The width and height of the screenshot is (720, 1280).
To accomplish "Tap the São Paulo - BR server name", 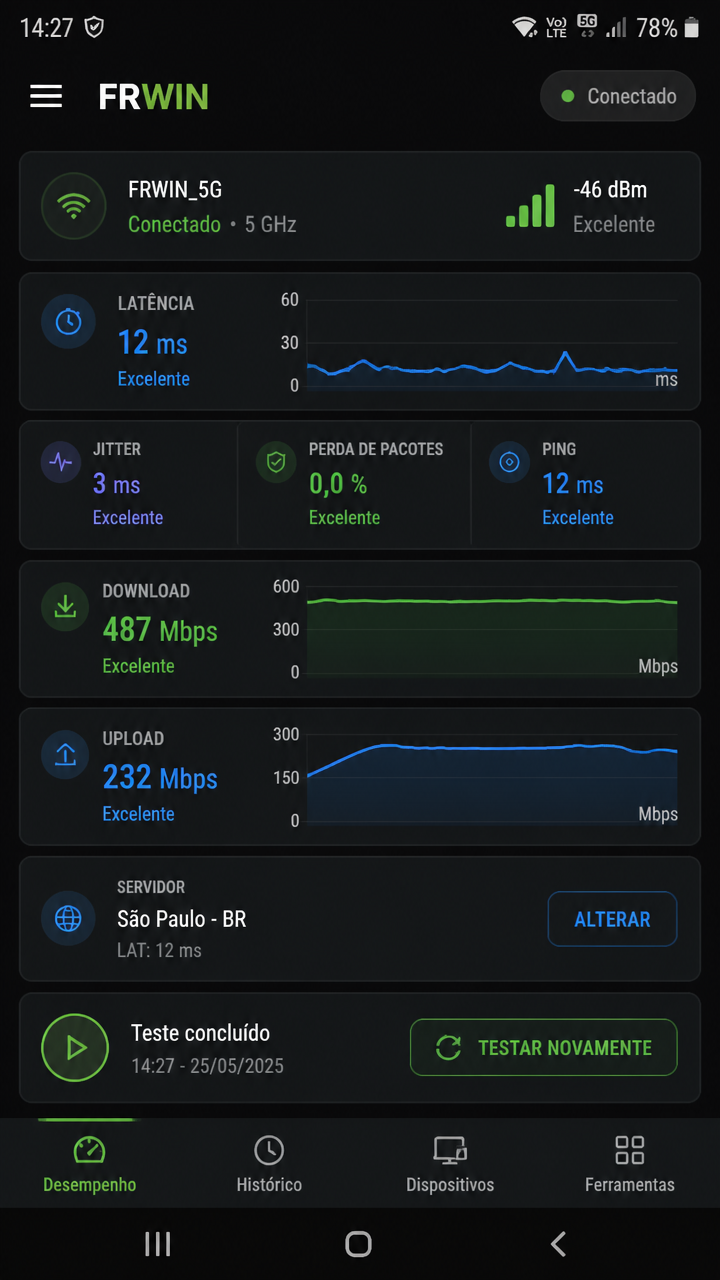I will coord(182,919).
